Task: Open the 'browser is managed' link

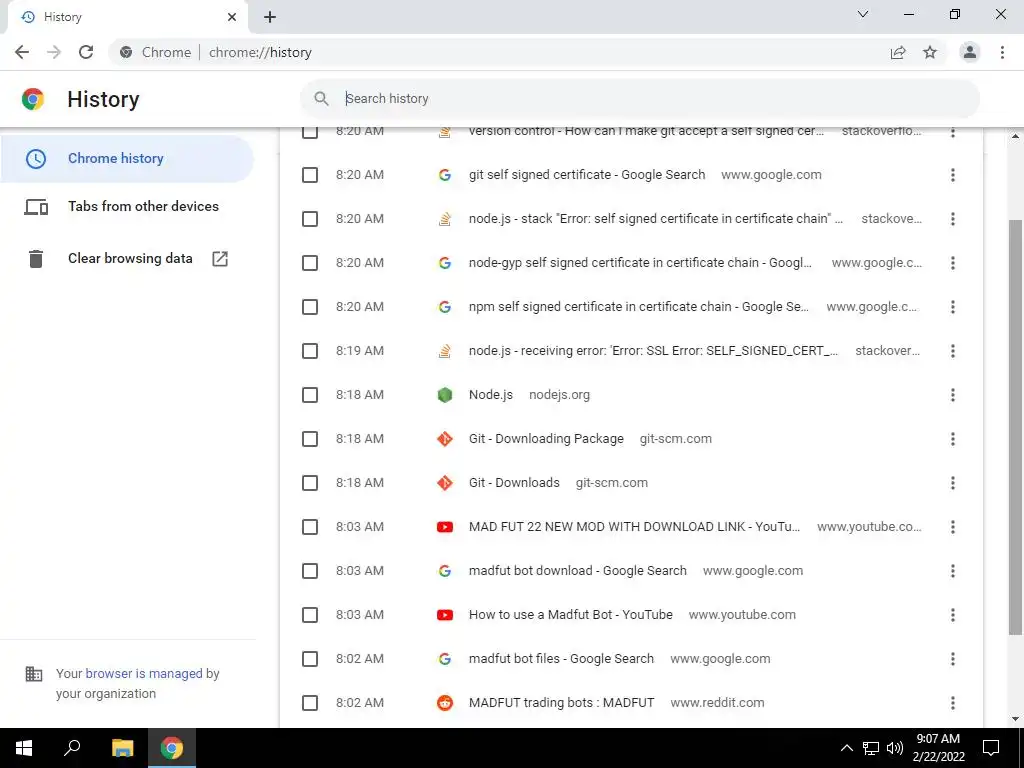Action: pyautogui.click(x=144, y=673)
